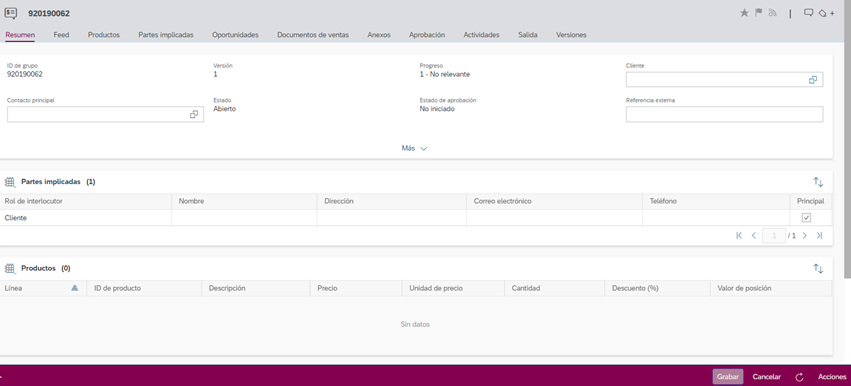The height and width of the screenshot is (386, 851).
Task: Select the Cliente cell in parties table
Action: point(86,218)
